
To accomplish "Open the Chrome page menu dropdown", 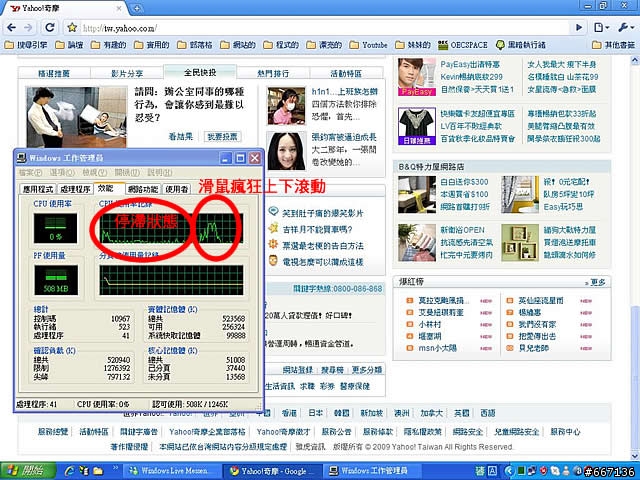I will pyautogui.click(x=602, y=28).
